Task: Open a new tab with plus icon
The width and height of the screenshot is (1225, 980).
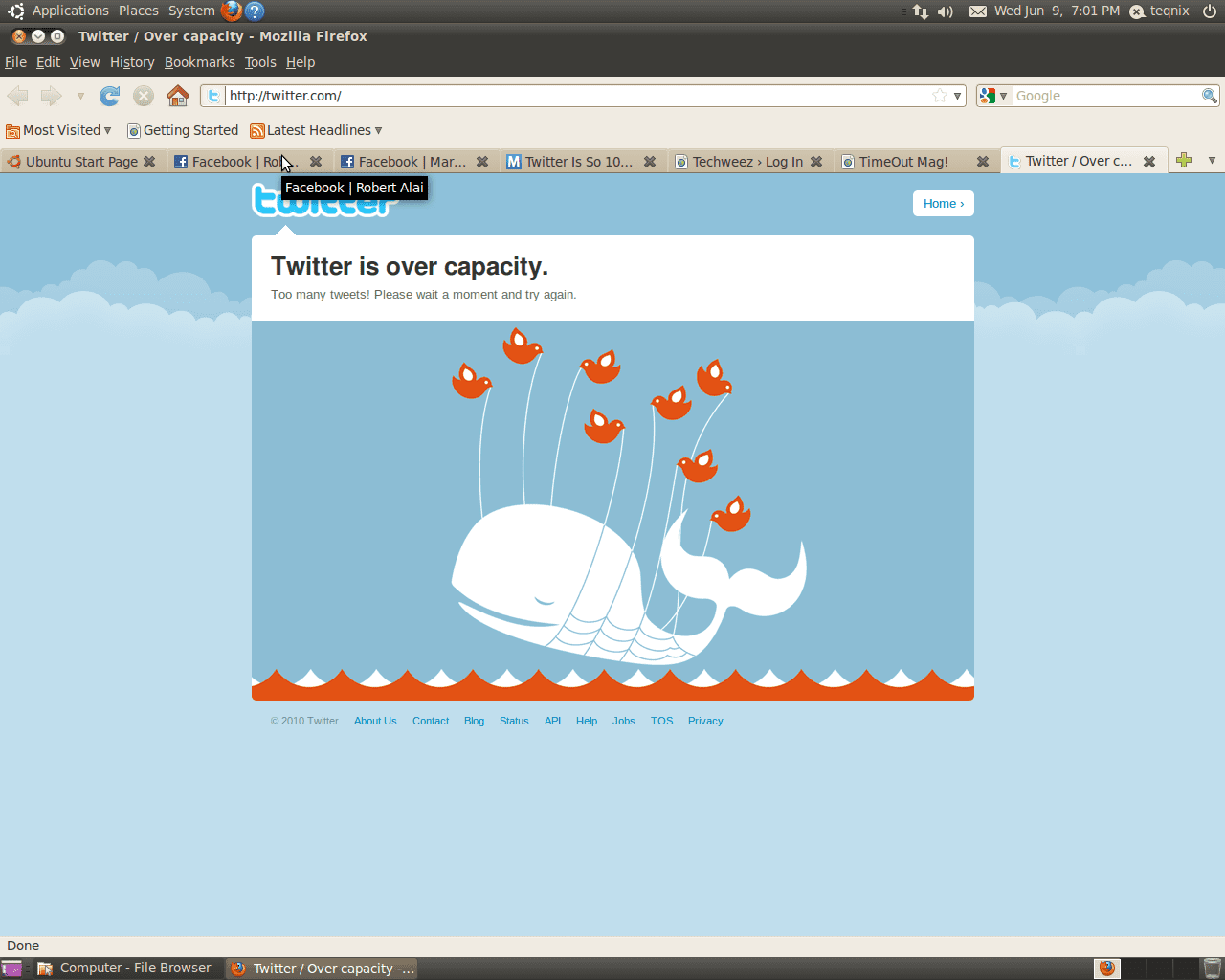Action: tap(1184, 161)
